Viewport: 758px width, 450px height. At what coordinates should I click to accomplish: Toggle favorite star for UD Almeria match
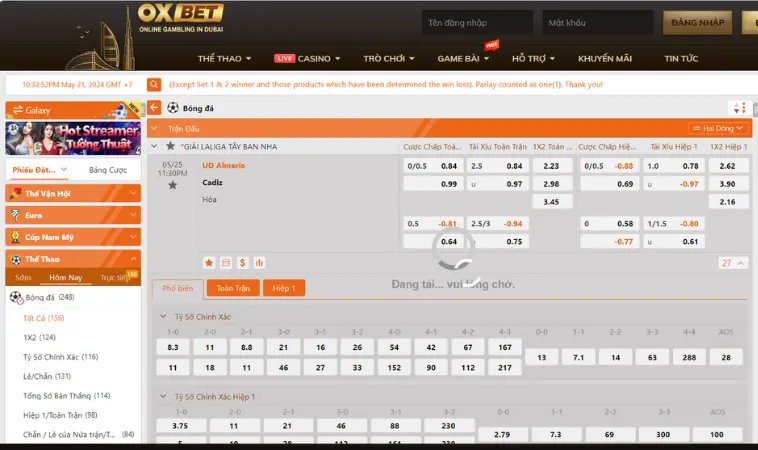172,185
